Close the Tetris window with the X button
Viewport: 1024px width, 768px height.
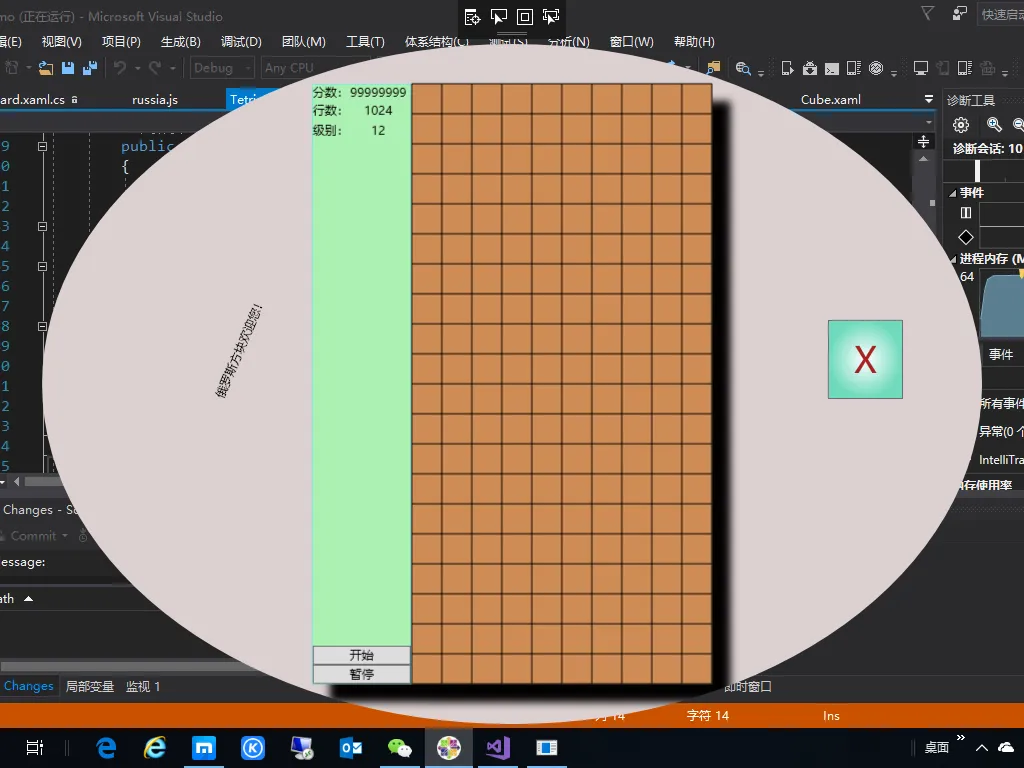click(865, 359)
